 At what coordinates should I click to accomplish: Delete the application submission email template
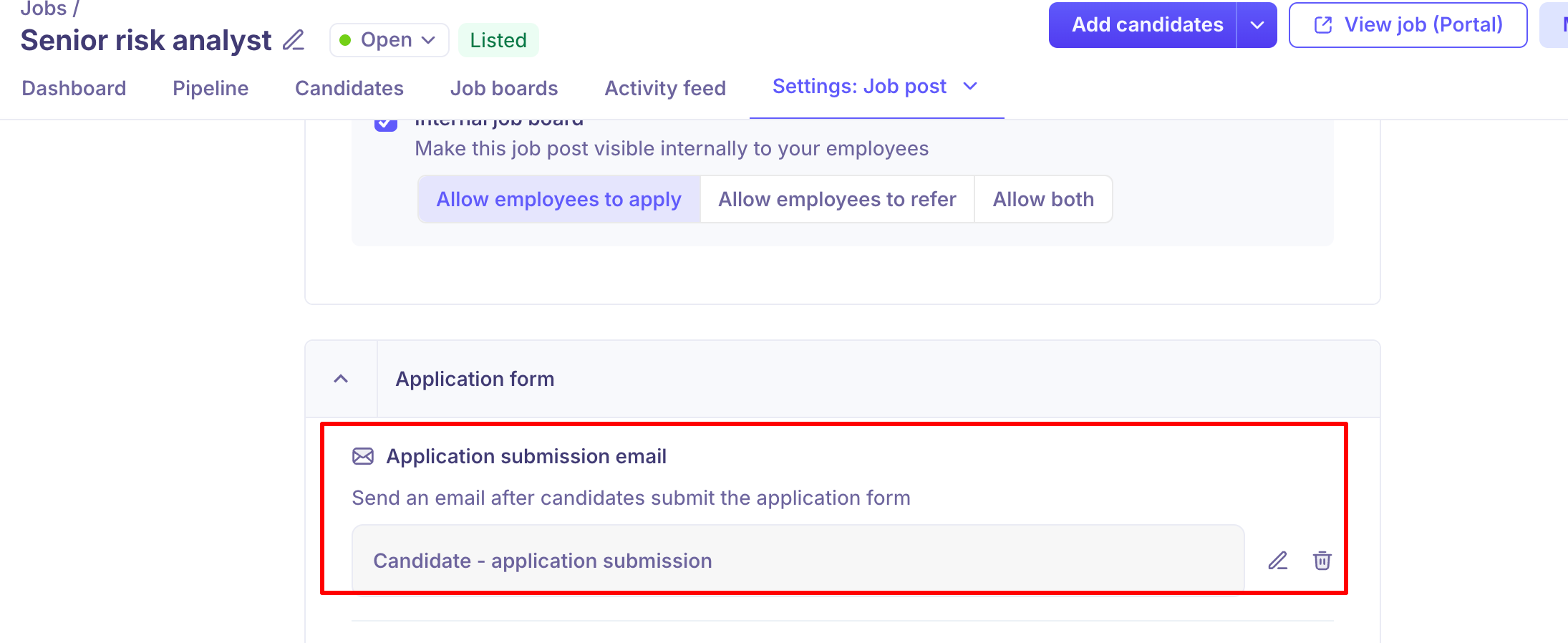[x=1322, y=561]
